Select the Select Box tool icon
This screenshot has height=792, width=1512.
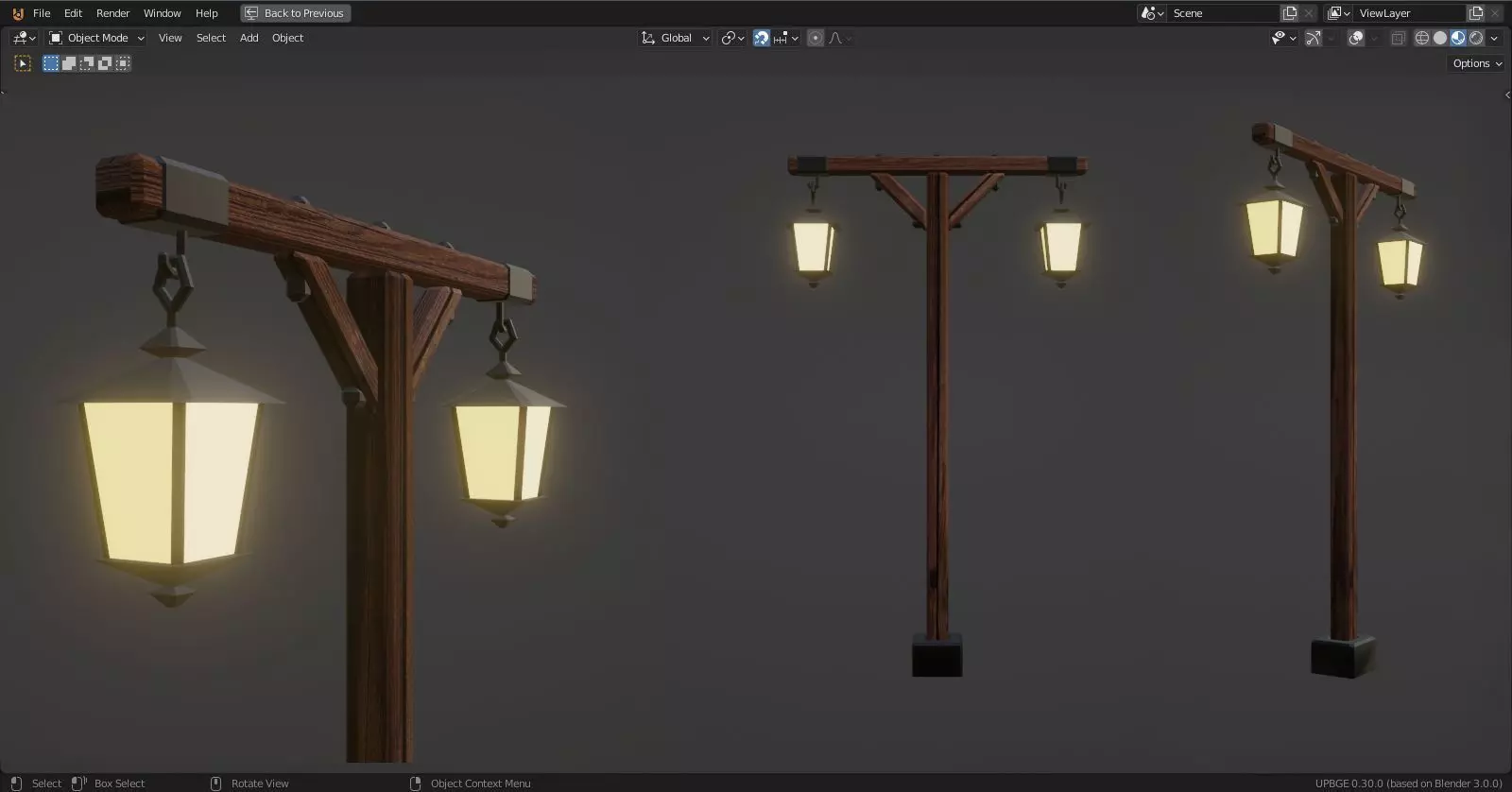[23, 63]
